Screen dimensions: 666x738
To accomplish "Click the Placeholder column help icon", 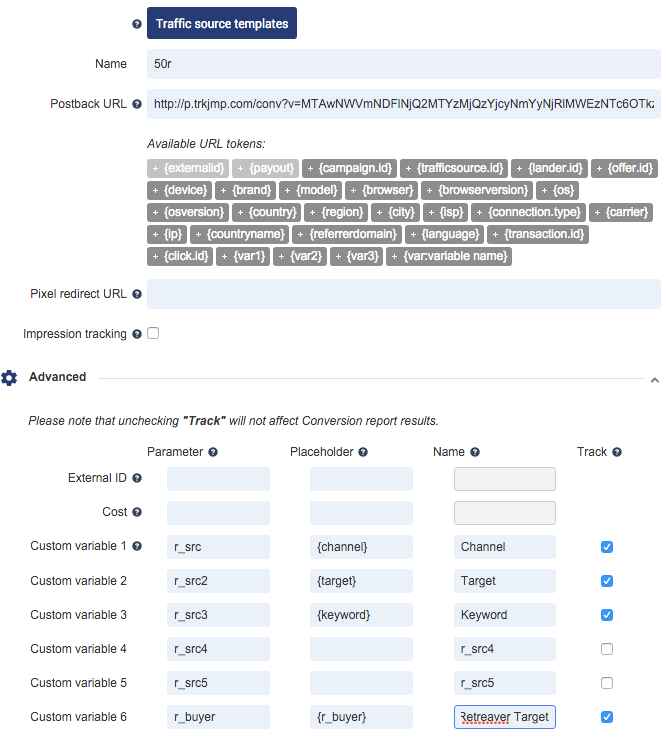I will pos(364,452).
